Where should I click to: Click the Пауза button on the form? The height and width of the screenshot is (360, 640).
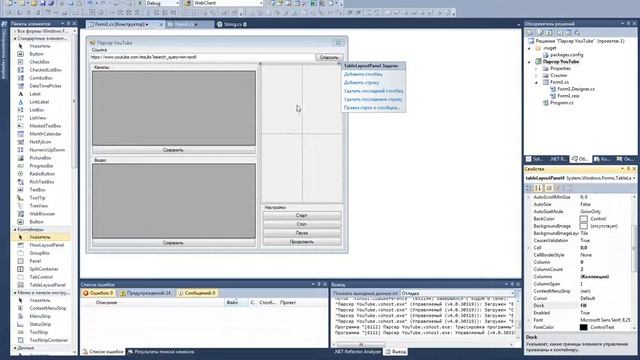click(x=302, y=233)
